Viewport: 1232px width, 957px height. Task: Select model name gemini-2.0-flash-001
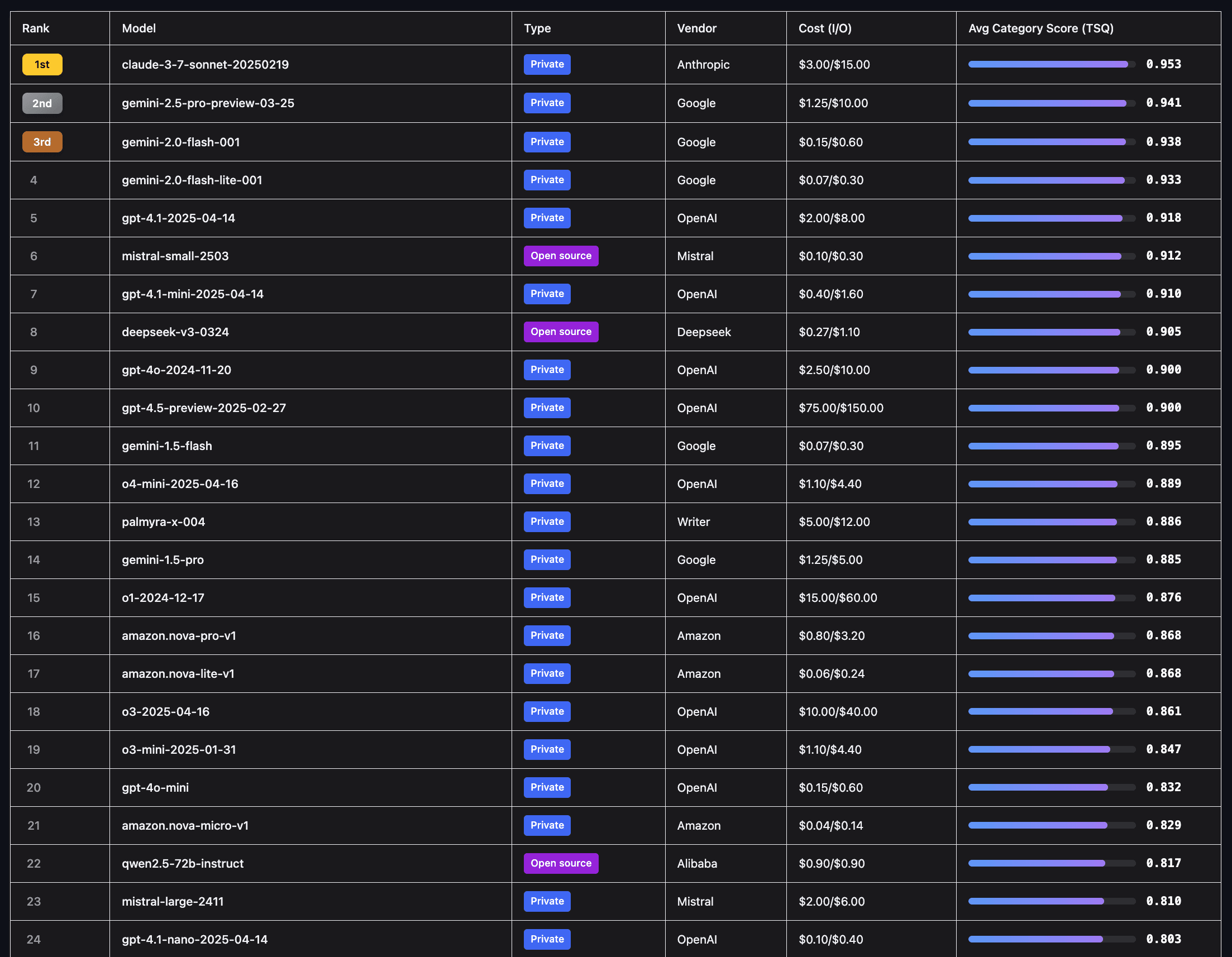181,142
